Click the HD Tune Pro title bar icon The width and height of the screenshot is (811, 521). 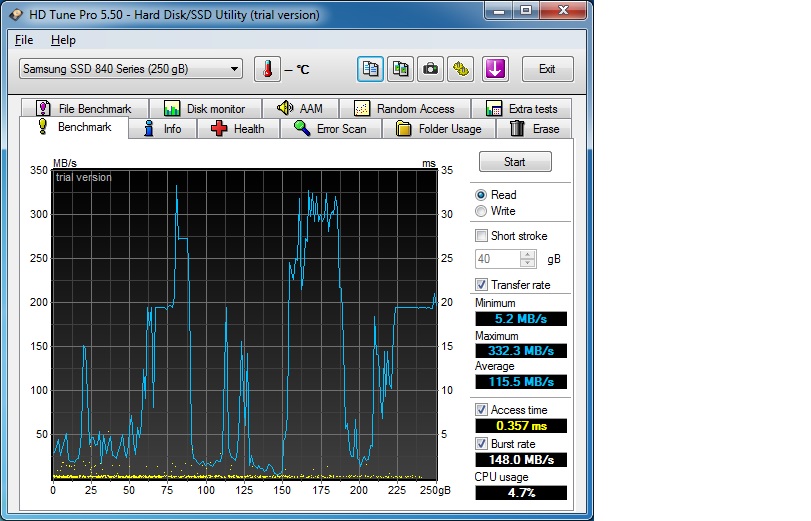(16, 14)
